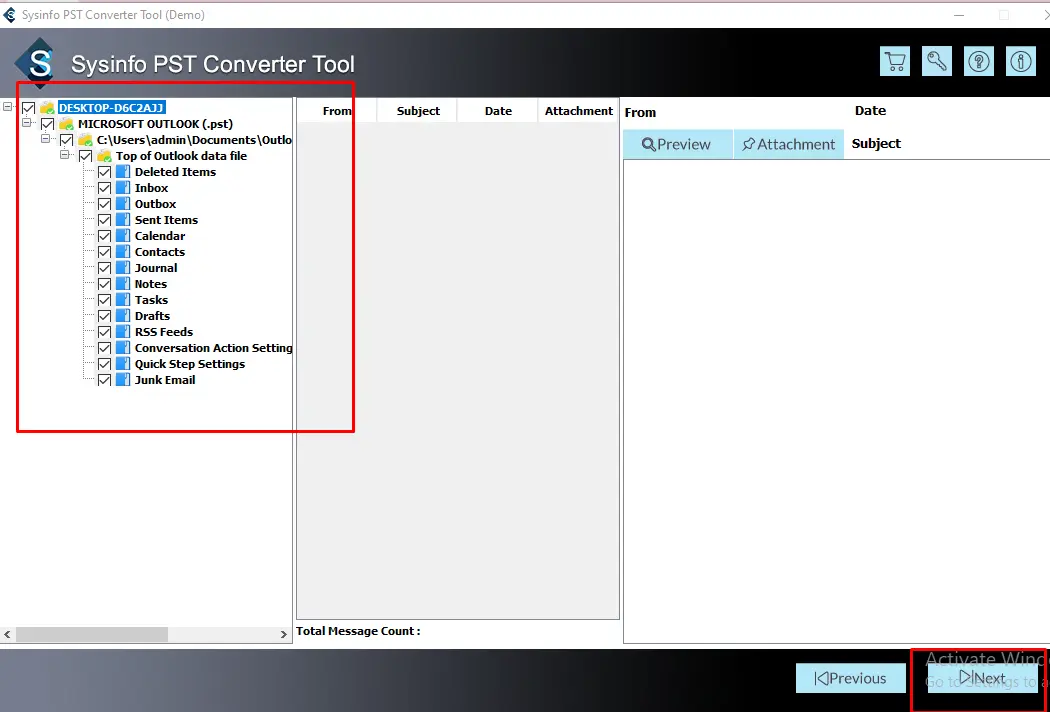Click the info about icon
This screenshot has width=1050, height=712.
(x=1021, y=62)
